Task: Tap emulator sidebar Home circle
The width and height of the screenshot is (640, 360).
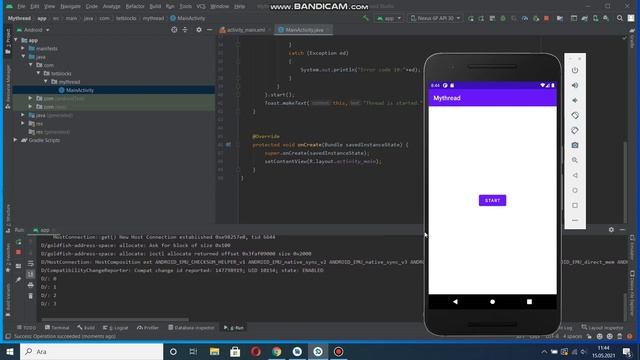Action: point(575,191)
